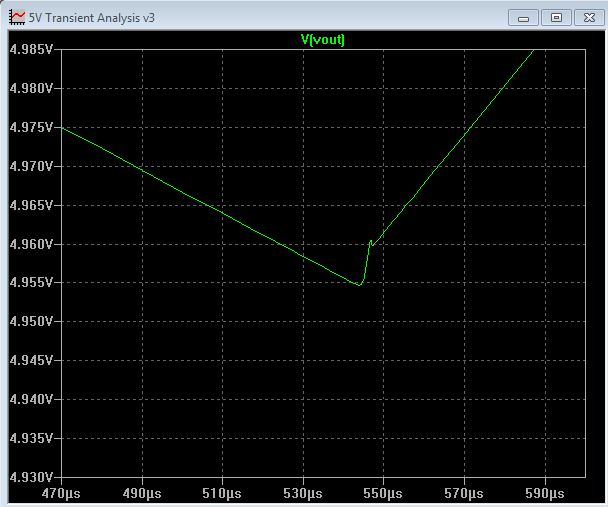Click the 4.950V vertical axis label
The image size is (608, 507).
tap(31, 321)
